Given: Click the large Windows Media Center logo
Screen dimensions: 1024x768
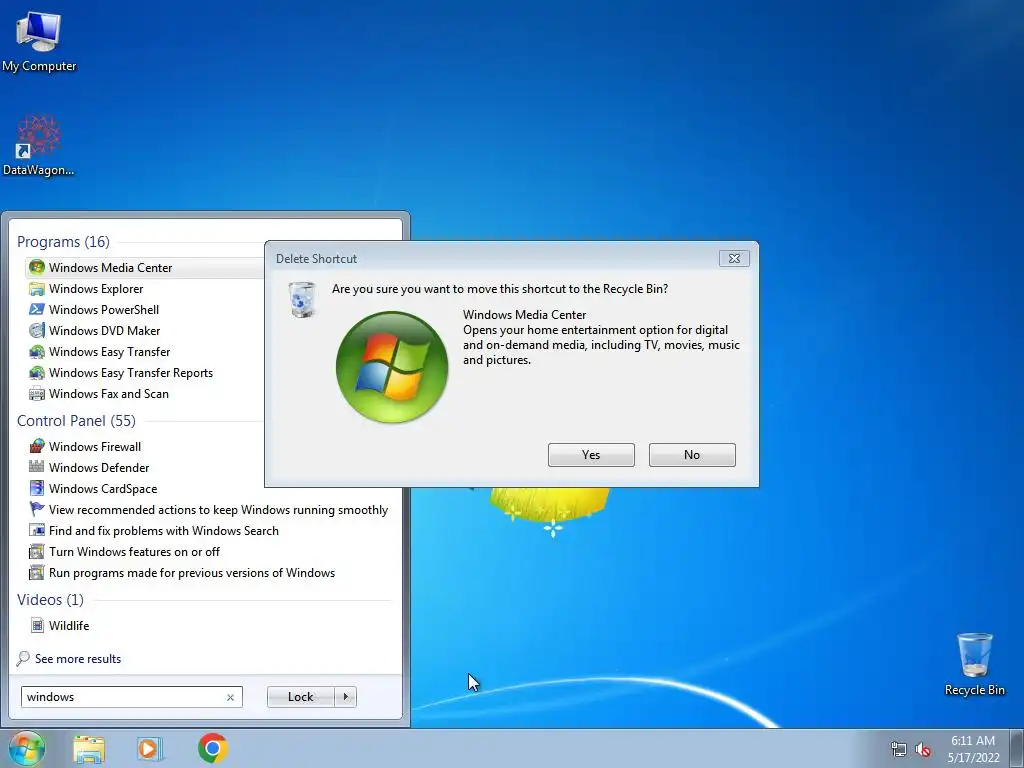Looking at the screenshot, I should 392,367.
